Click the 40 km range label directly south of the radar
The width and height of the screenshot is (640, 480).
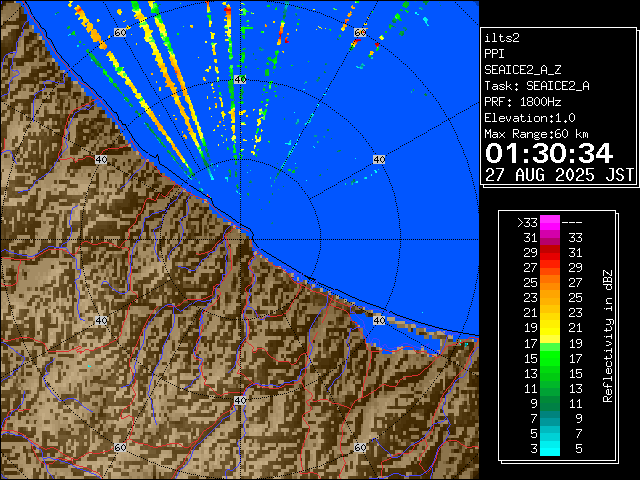pos(239,400)
